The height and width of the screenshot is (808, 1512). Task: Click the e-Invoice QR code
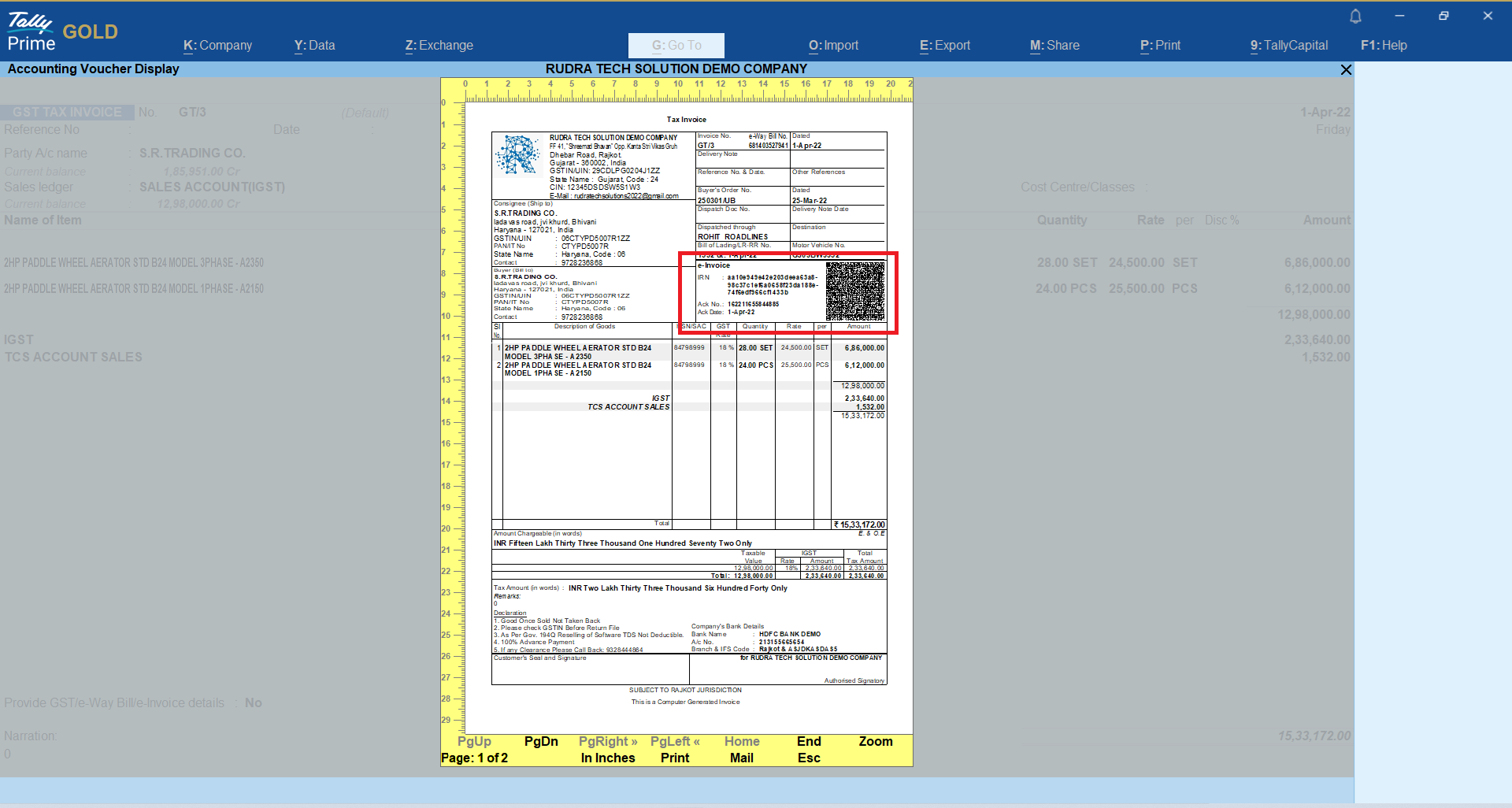coord(855,291)
